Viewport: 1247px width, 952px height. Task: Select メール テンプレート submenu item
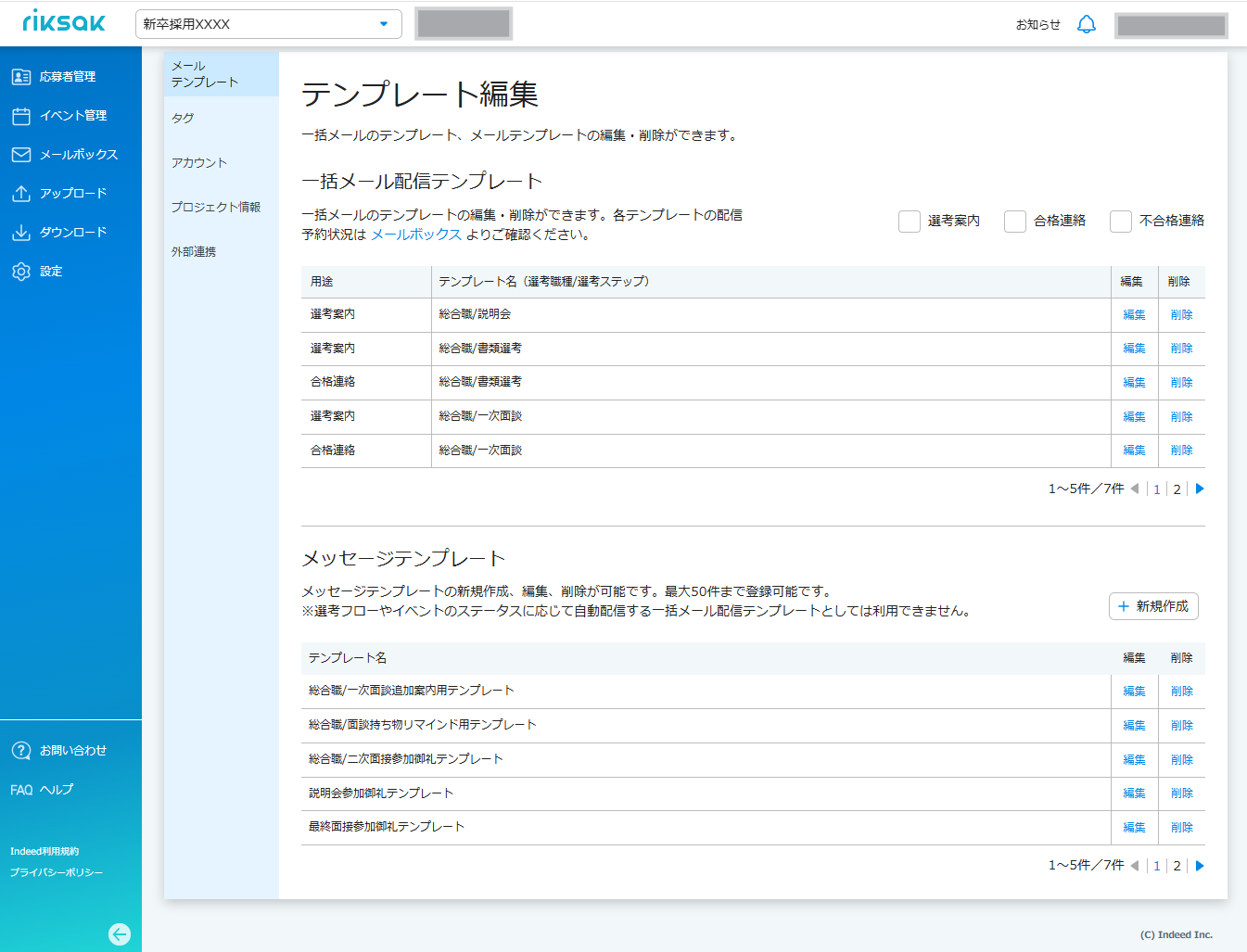[222, 74]
